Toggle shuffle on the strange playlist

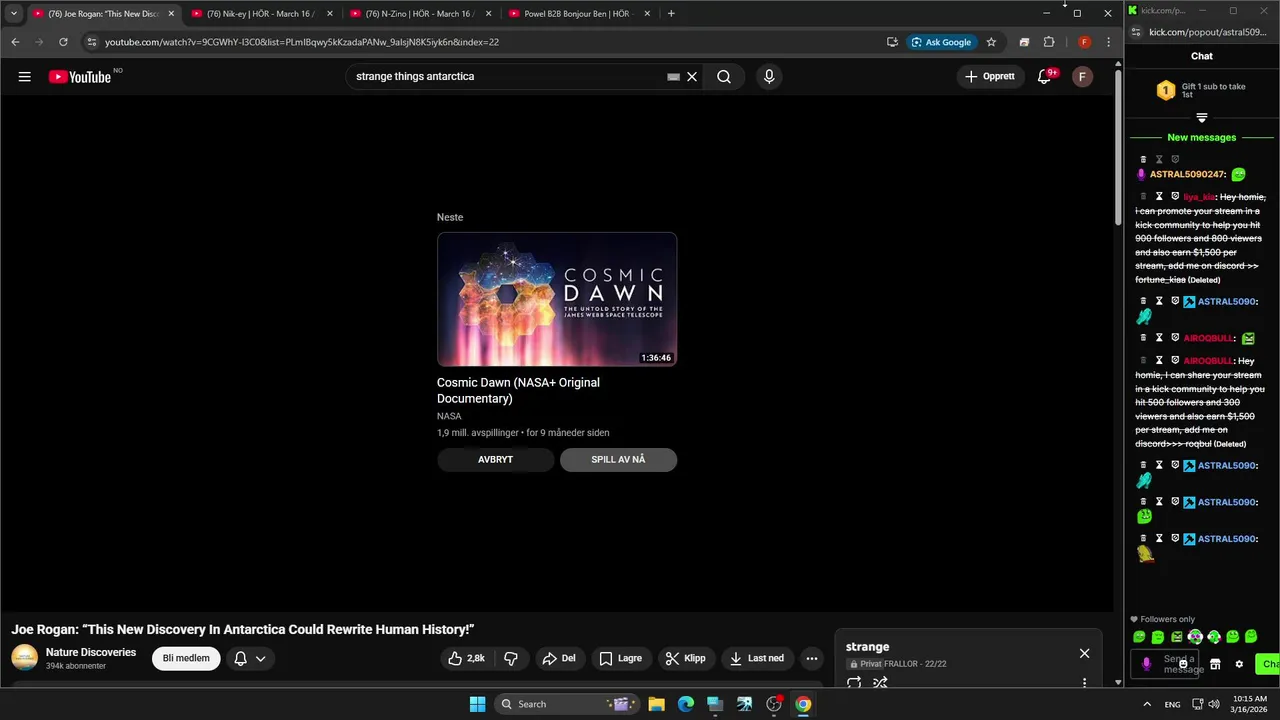[880, 683]
